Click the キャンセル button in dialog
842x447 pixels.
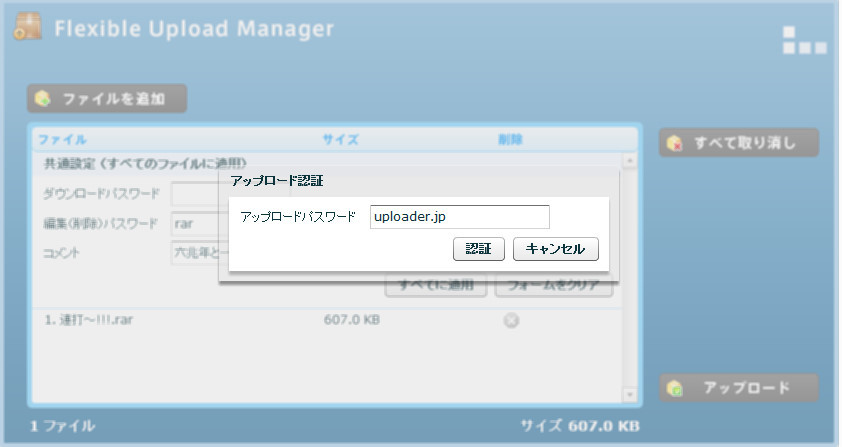point(555,249)
